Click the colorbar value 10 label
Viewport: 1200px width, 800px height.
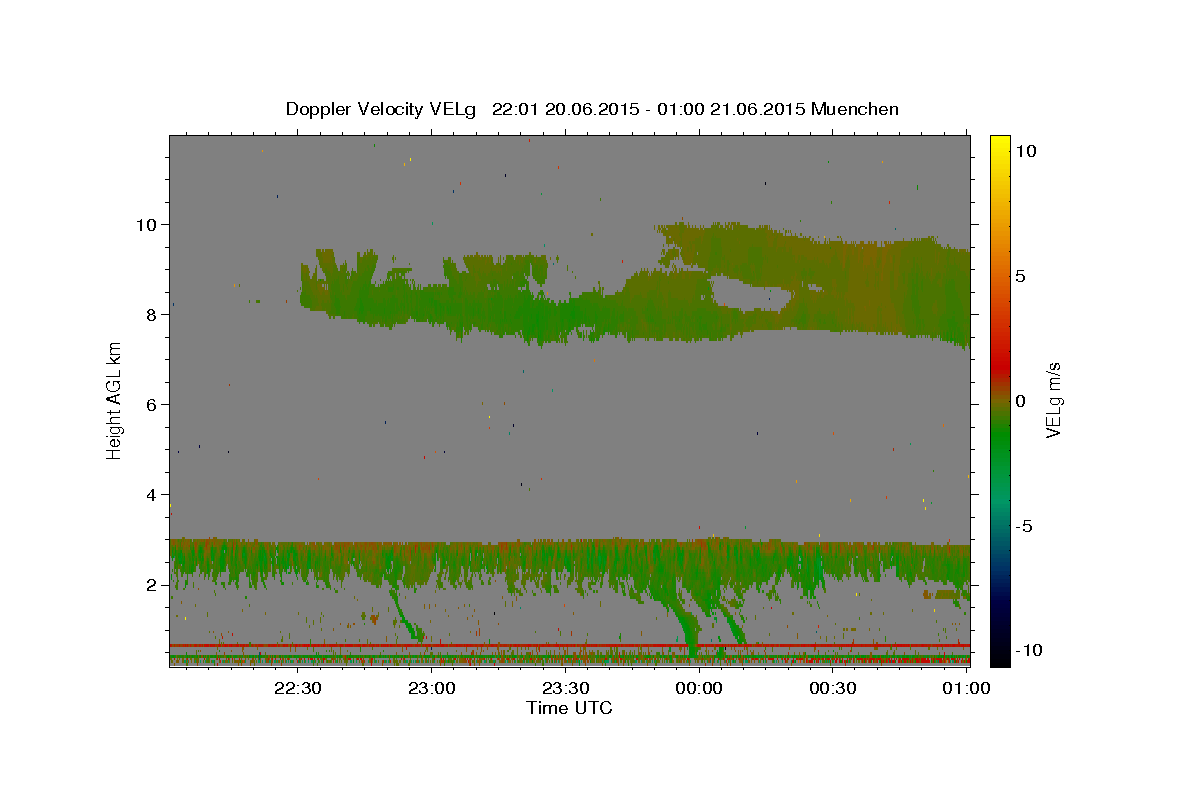tap(1026, 150)
